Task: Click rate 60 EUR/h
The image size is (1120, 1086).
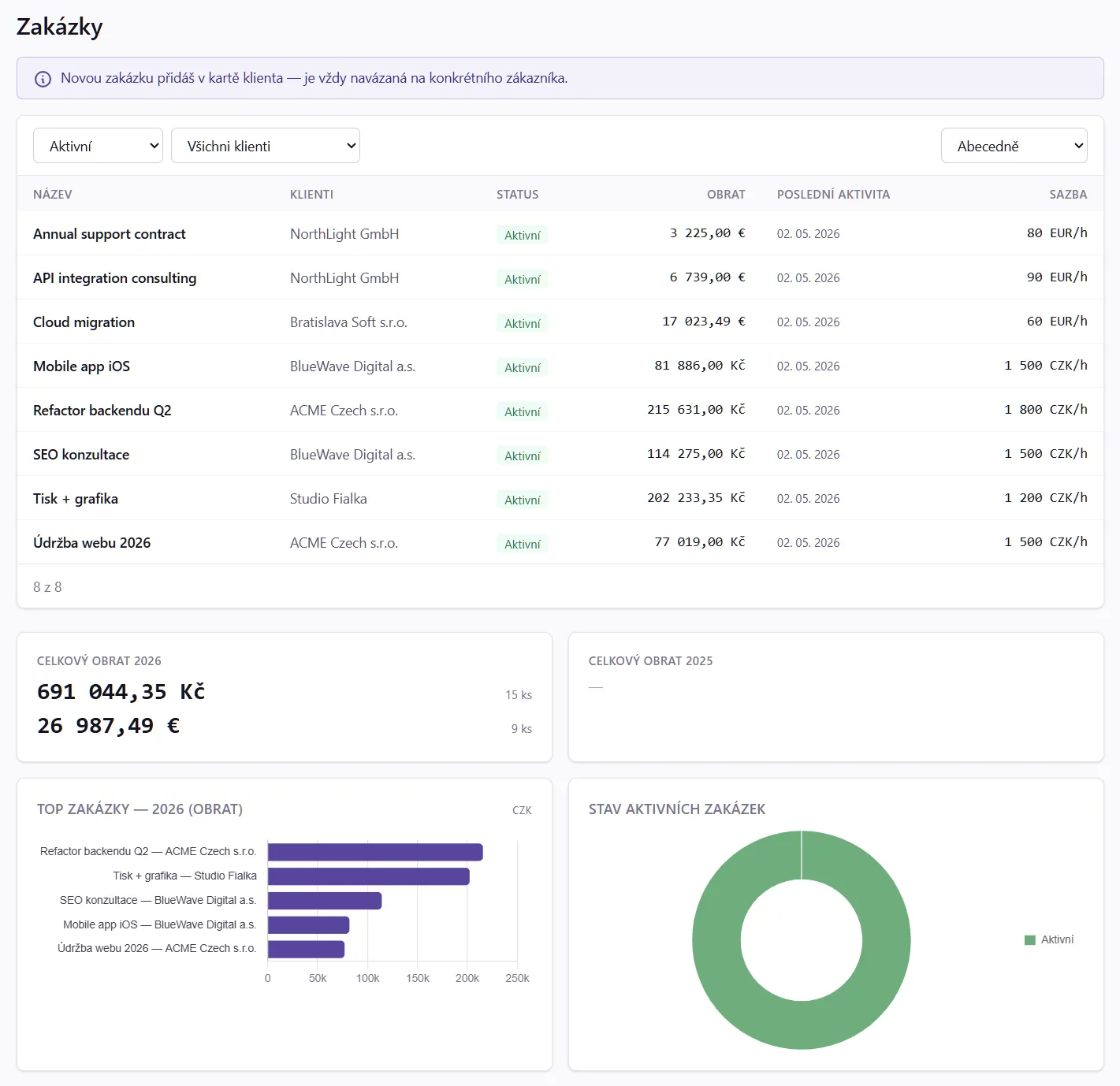Action: (1057, 322)
